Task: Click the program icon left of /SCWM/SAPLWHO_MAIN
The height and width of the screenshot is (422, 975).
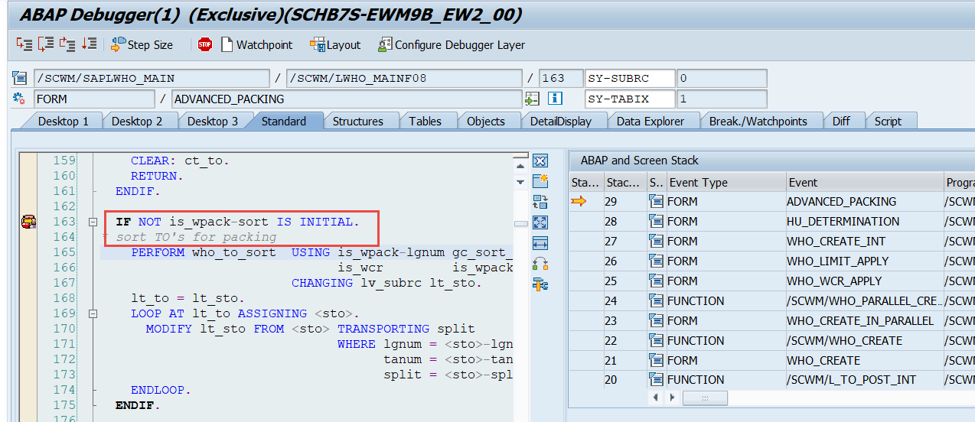Action: [x=19, y=78]
